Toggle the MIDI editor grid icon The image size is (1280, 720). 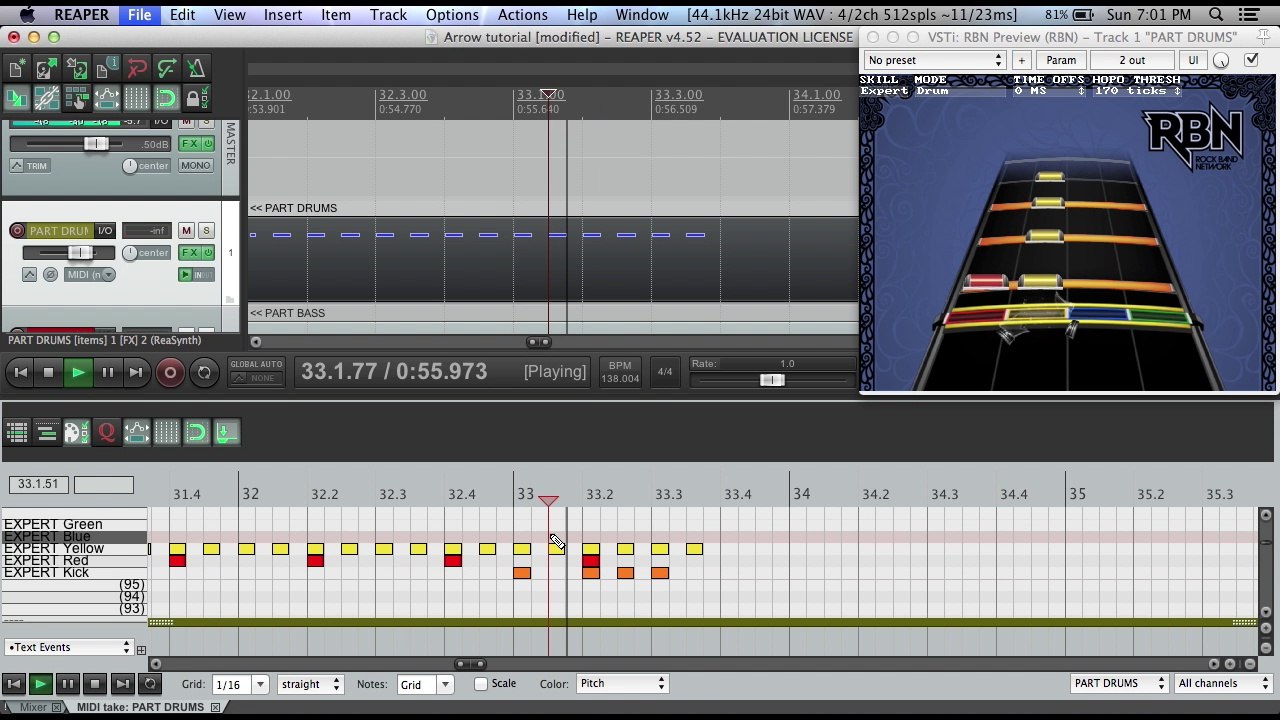166,432
